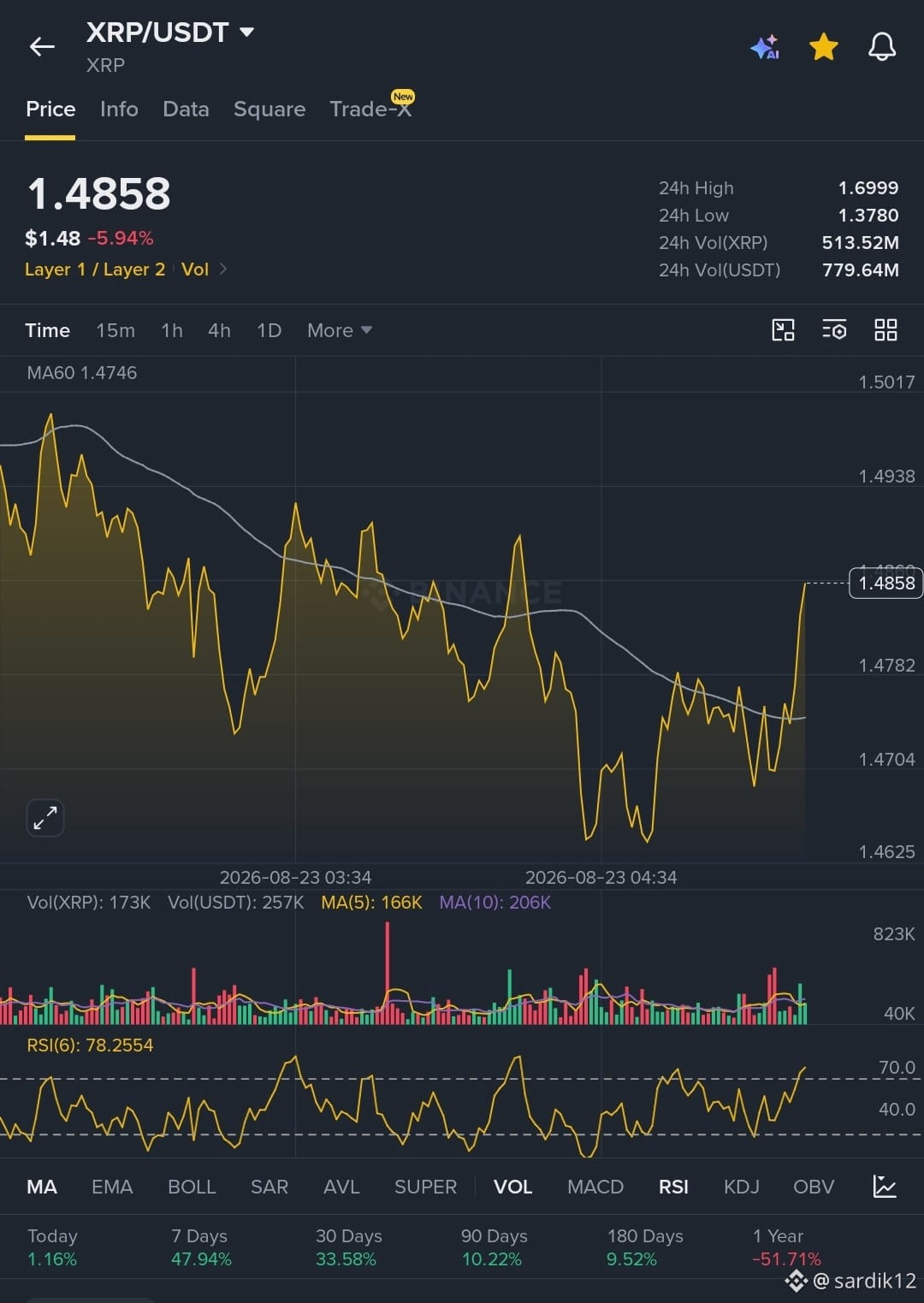Screen dimensions: 924x1303
Task: Click the RSI(6): 78.2554 label
Action: pos(90,1045)
